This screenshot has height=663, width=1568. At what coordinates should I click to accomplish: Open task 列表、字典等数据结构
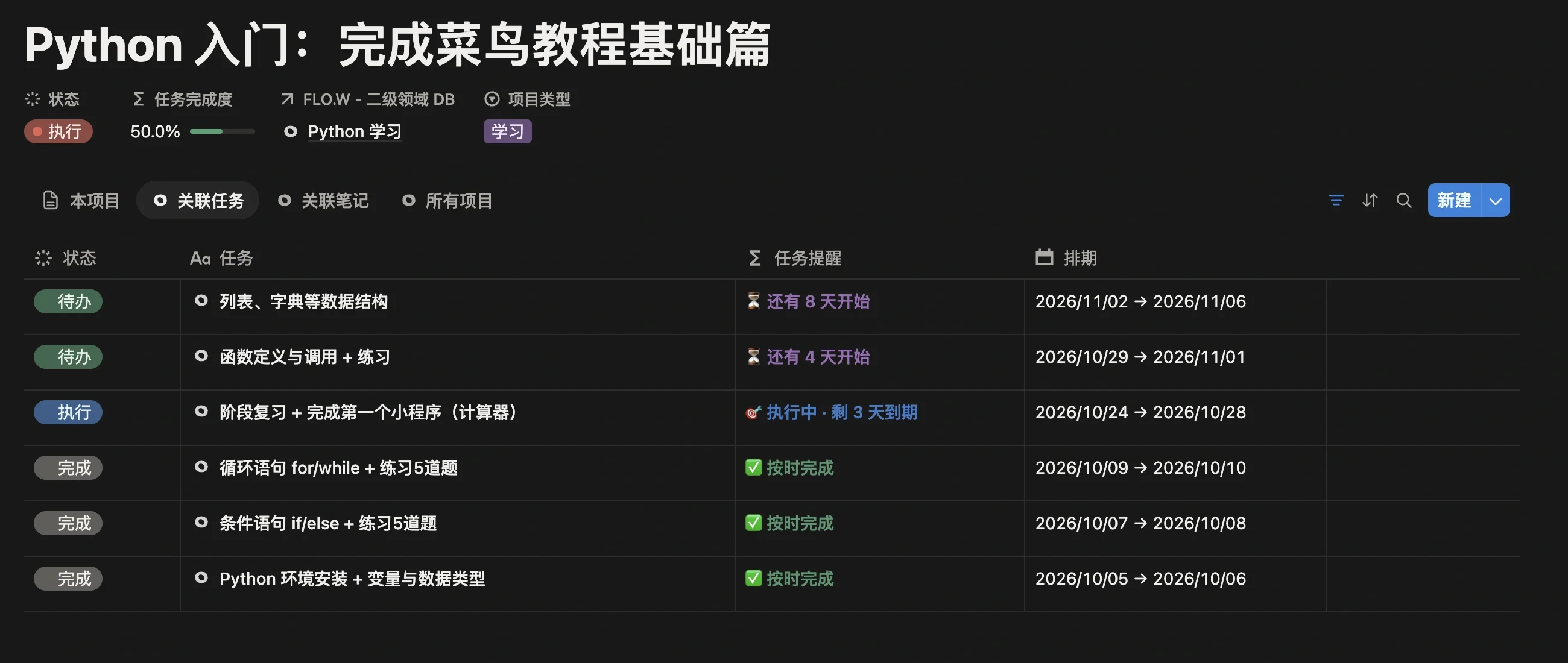tap(303, 301)
